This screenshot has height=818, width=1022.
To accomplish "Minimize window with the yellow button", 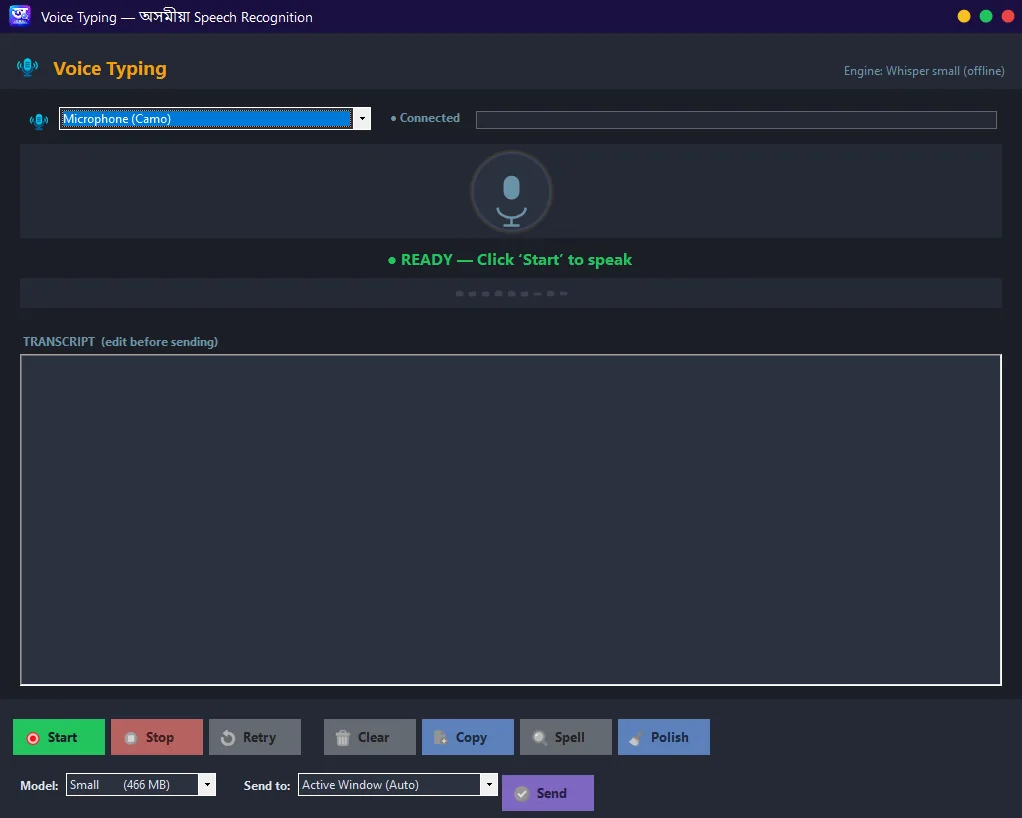I will click(964, 16).
